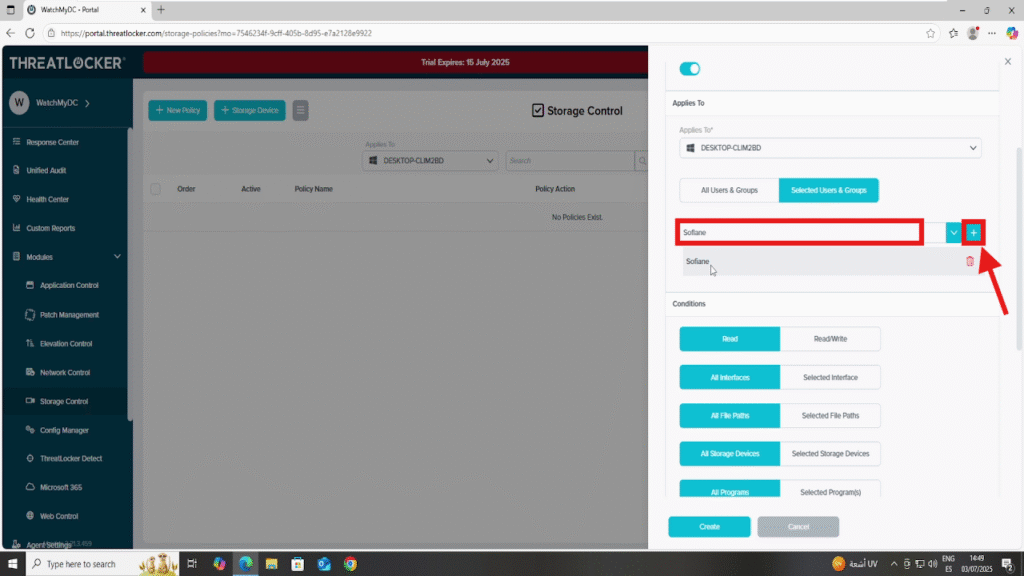Switch to All Users & Groups tab
The image size is (1024, 576).
click(x=729, y=190)
